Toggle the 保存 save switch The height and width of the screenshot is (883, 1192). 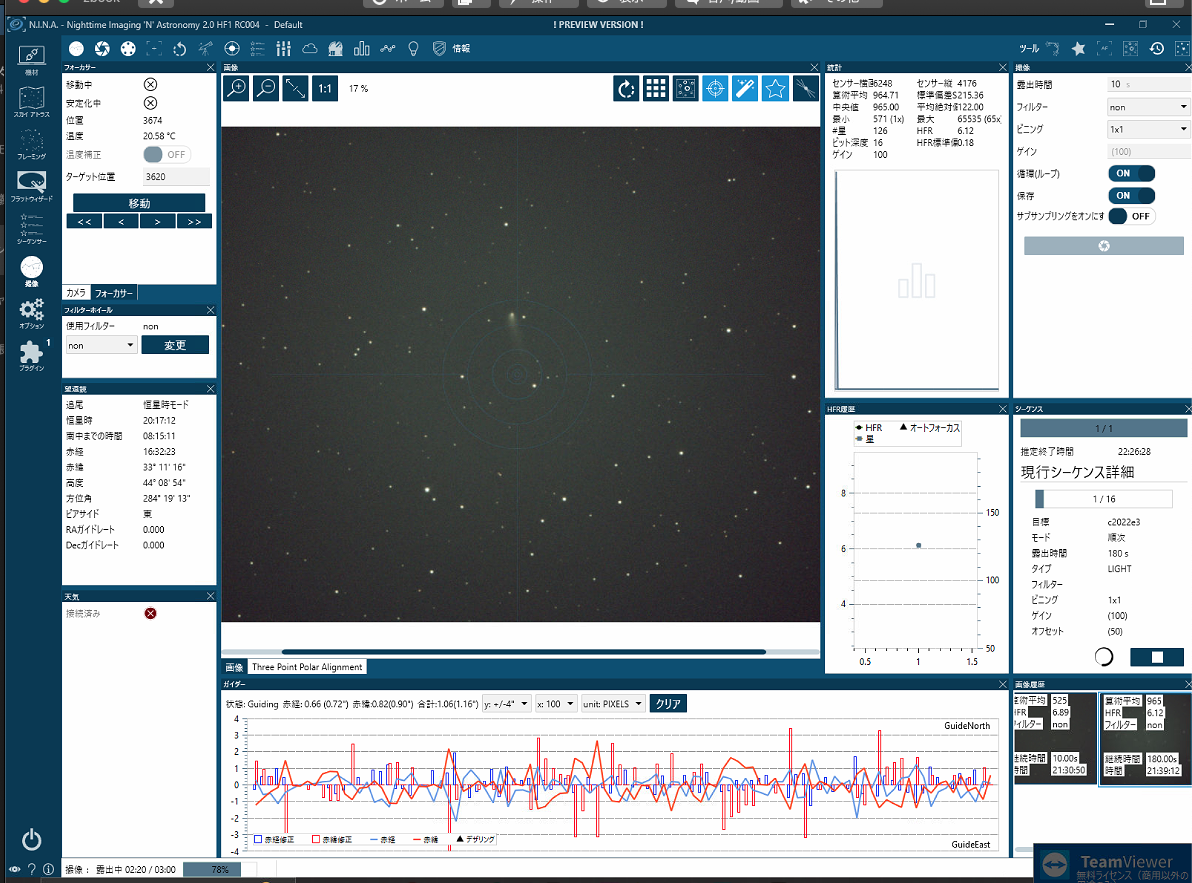click(1131, 195)
